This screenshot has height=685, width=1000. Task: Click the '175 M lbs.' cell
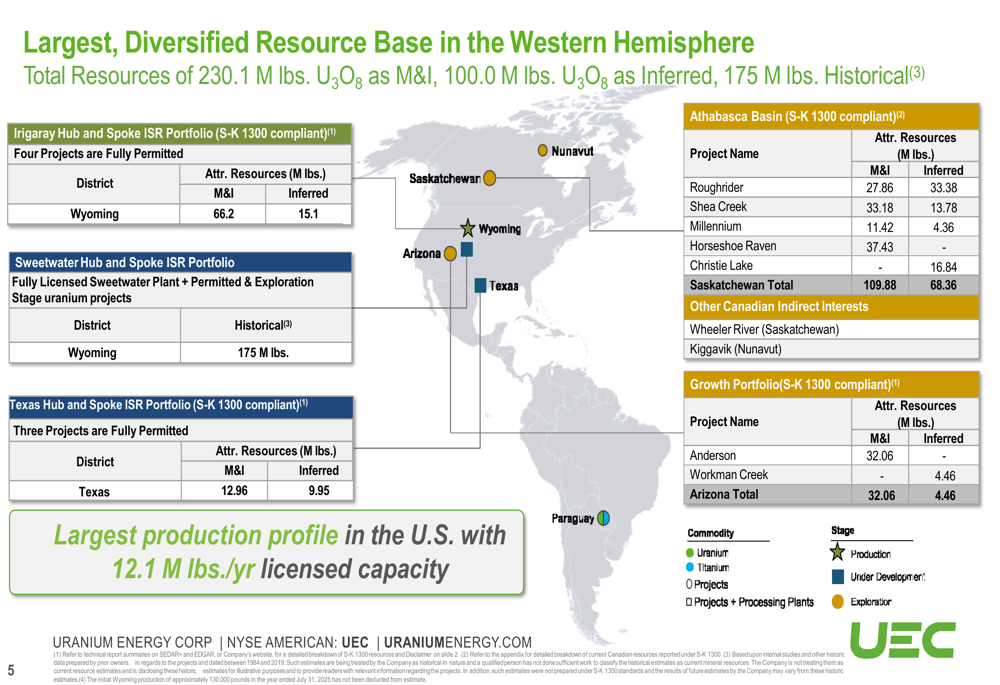click(263, 353)
